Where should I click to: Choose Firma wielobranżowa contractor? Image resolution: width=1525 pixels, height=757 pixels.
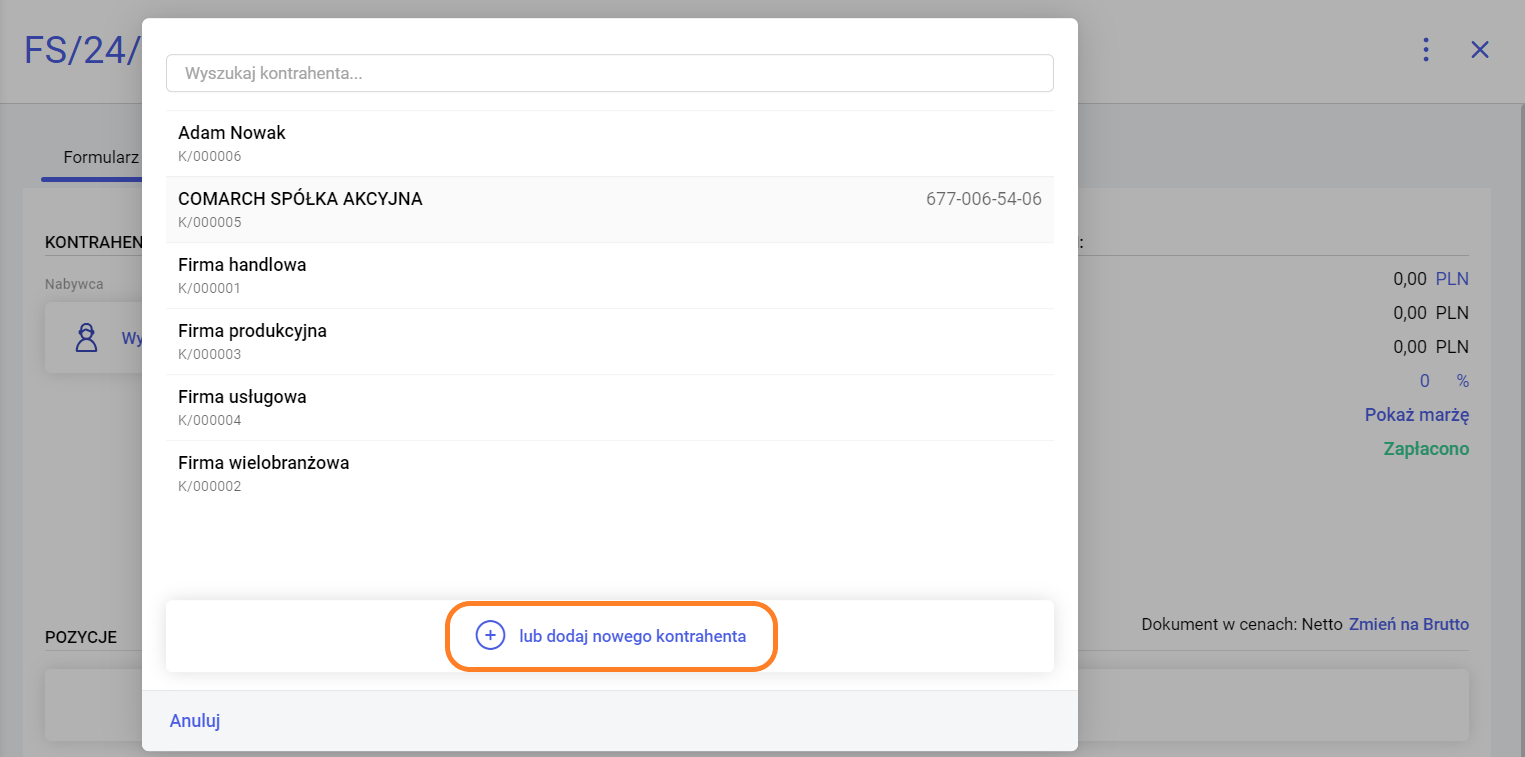coord(263,463)
